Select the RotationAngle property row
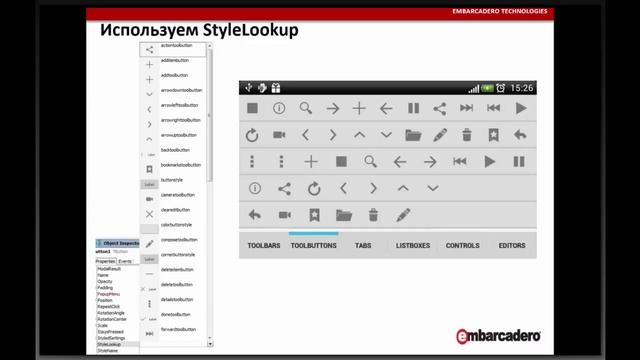 click(x=118, y=313)
